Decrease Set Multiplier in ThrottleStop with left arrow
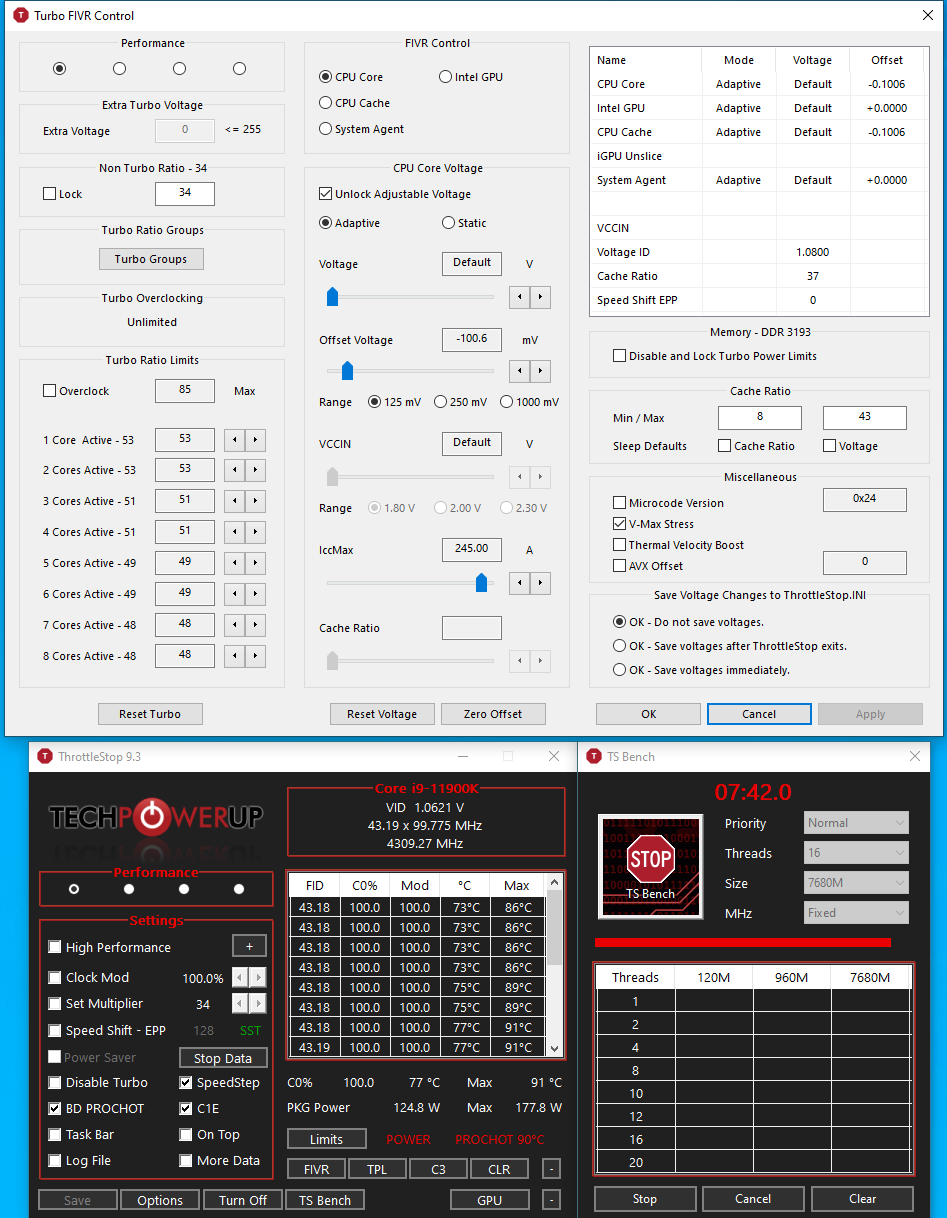 (240, 1003)
